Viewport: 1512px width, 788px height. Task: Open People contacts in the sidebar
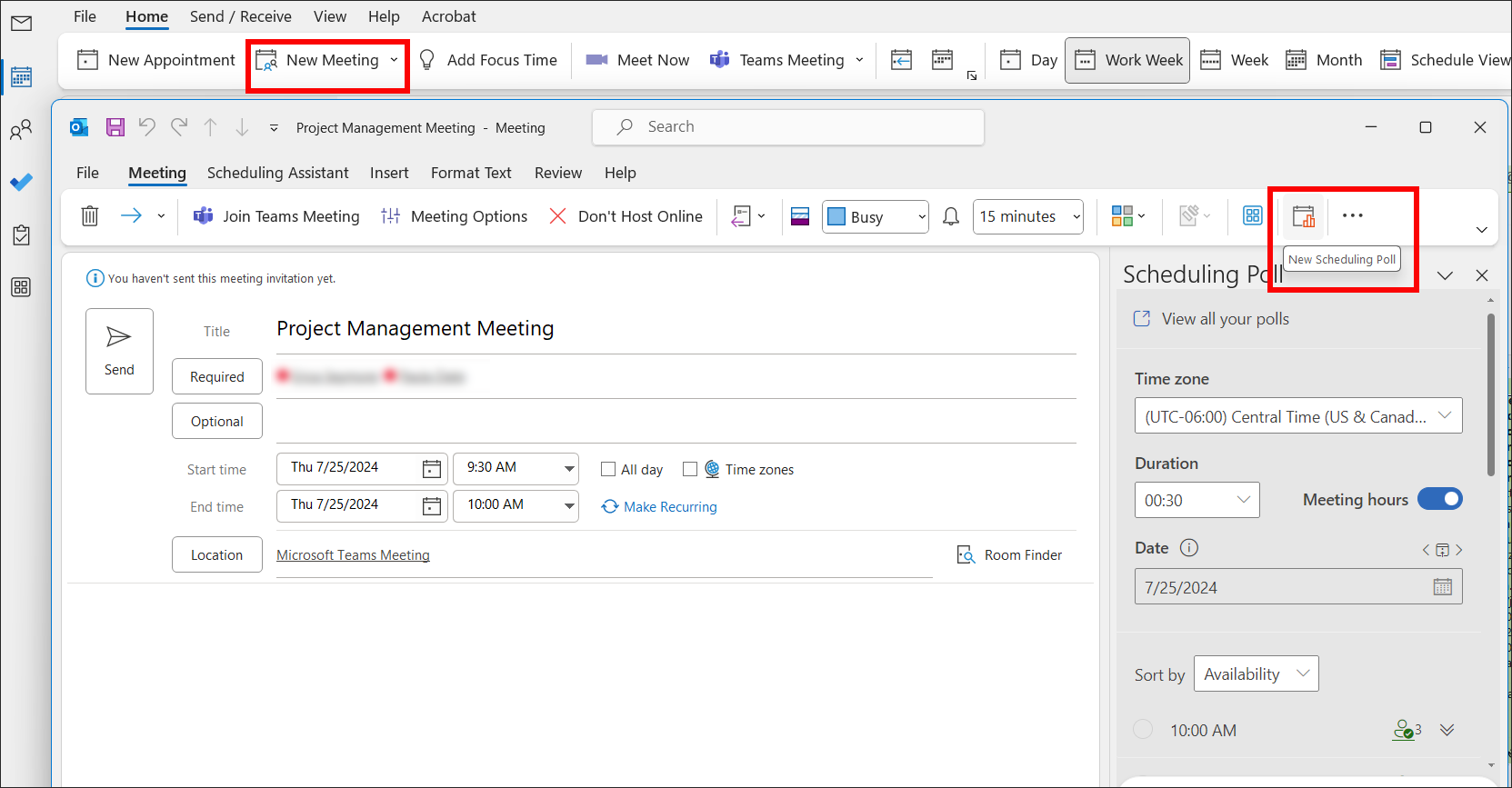tap(21, 130)
